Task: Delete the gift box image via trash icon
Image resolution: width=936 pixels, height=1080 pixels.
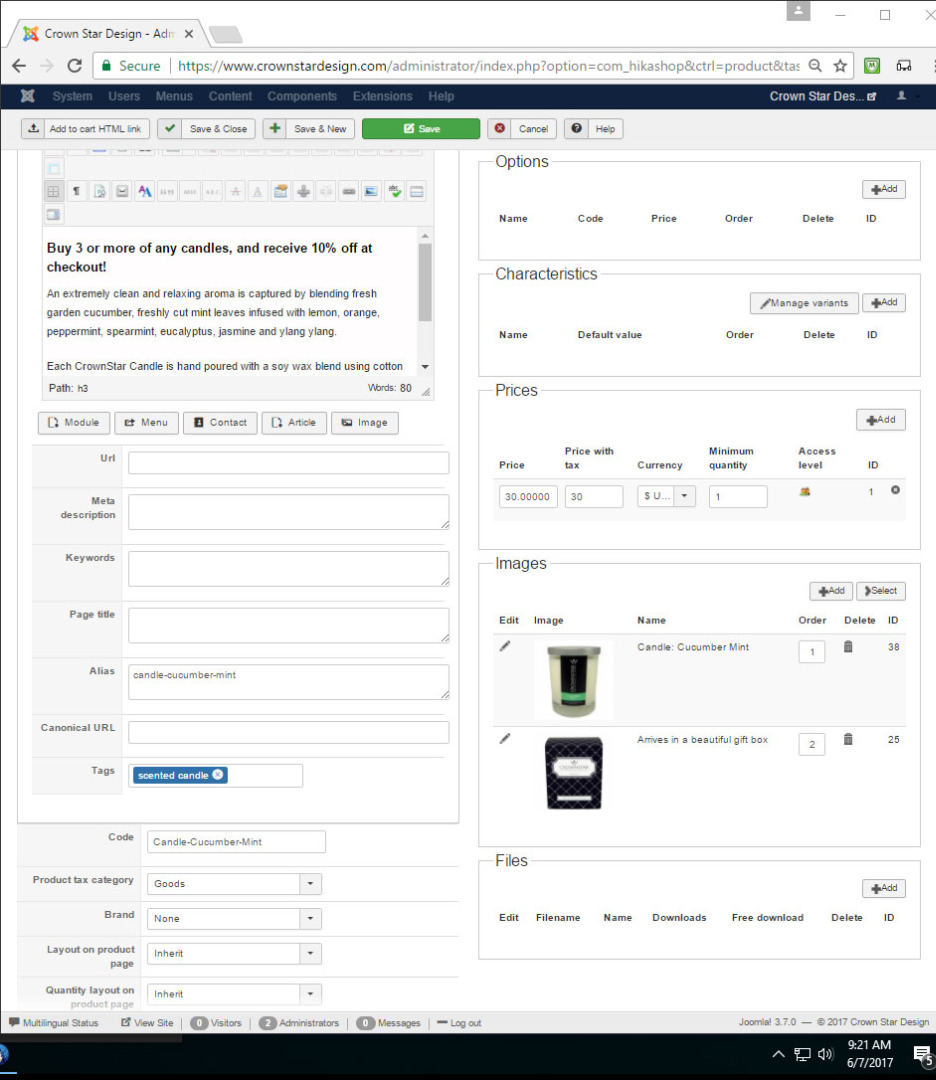Action: coord(848,739)
